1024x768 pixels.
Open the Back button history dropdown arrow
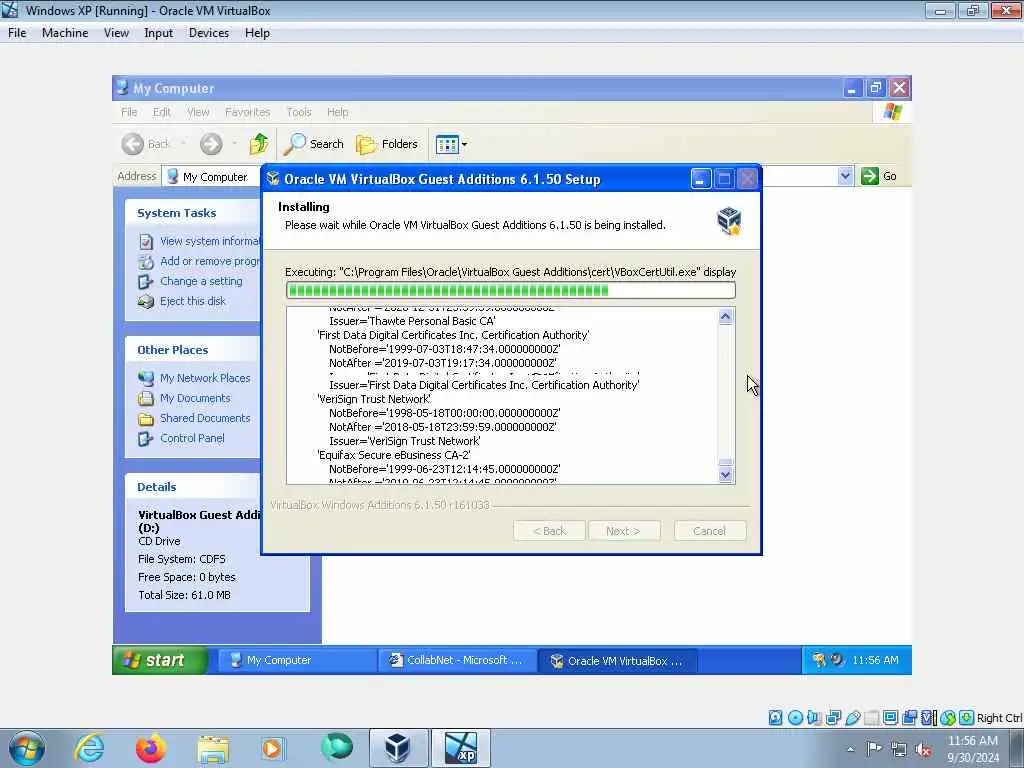[184, 144]
